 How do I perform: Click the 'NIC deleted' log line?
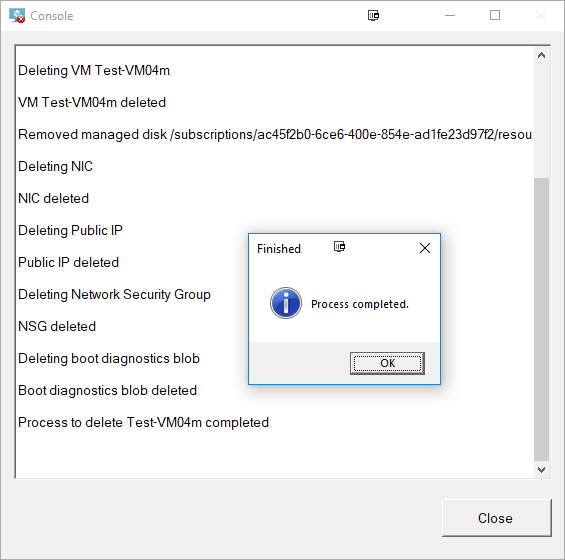coord(53,198)
